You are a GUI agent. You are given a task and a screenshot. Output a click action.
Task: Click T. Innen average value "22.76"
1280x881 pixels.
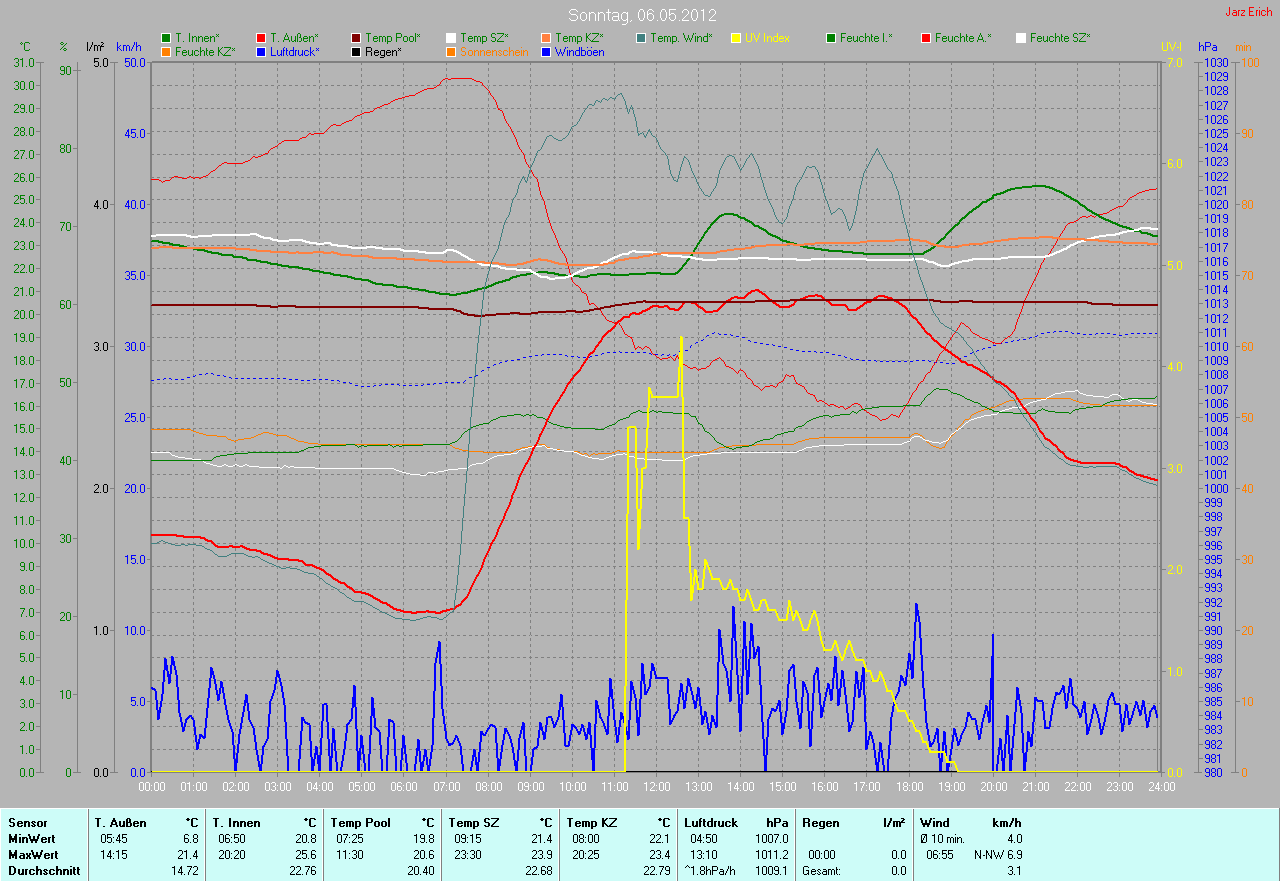click(302, 871)
